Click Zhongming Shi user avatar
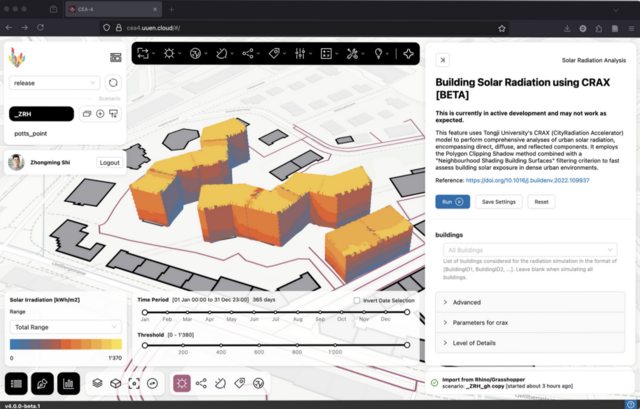The image size is (640, 409). (16, 162)
